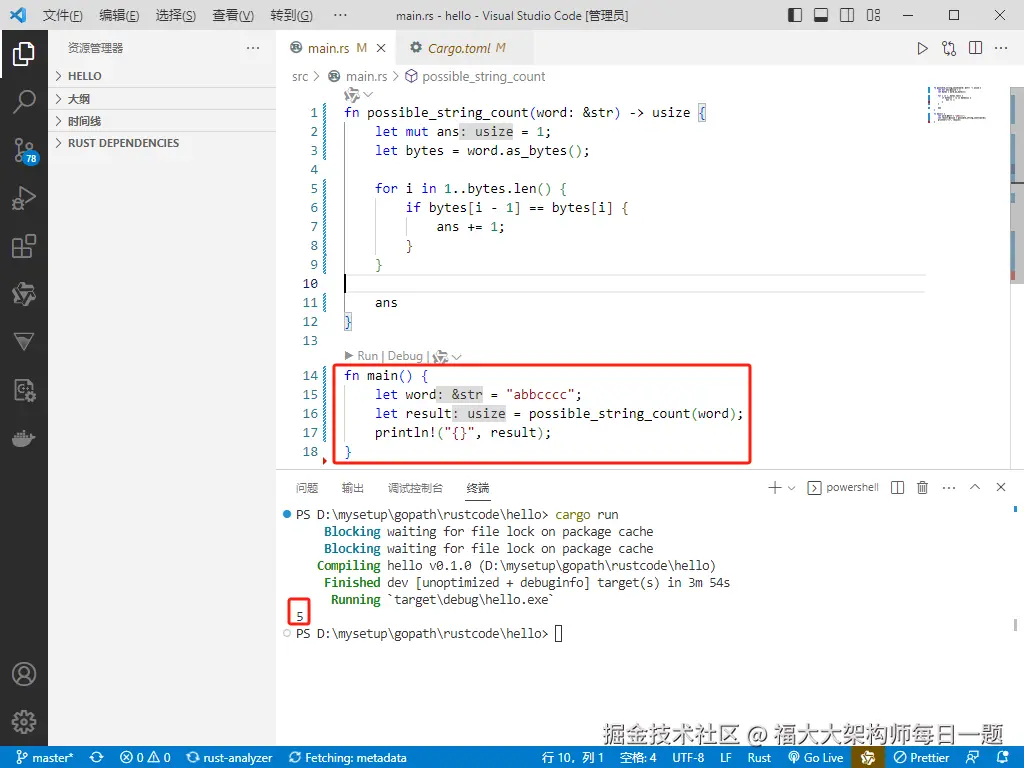Screen dimensions: 1024x768
Task: Open Explorer panel more actions ellipsis
Action: click(253, 48)
